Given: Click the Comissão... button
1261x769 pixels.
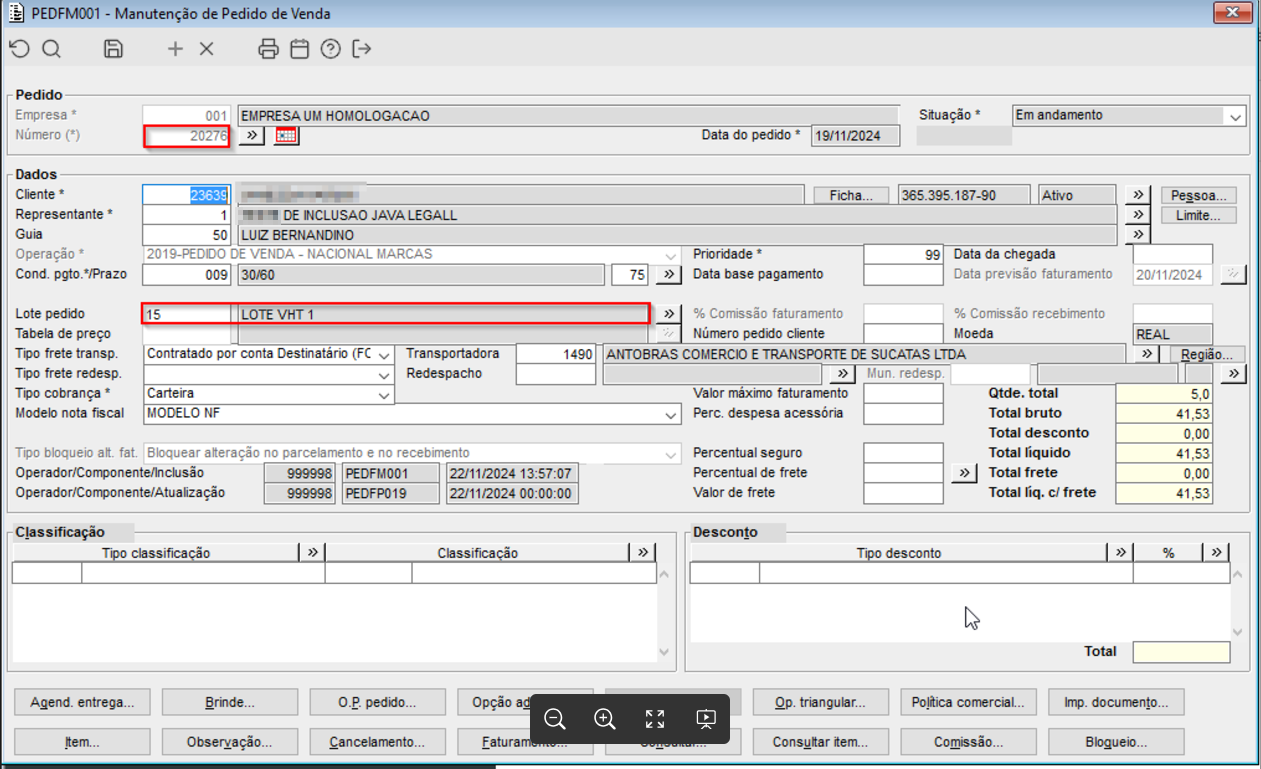Looking at the screenshot, I should point(968,742).
